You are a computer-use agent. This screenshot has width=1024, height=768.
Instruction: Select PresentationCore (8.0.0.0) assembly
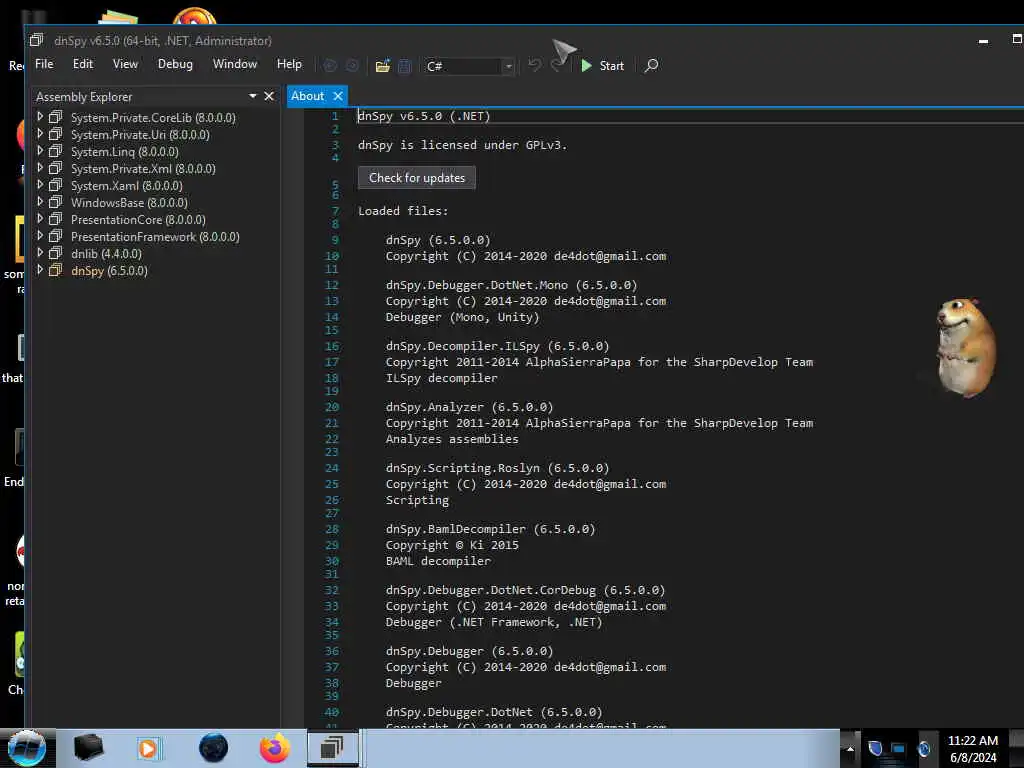point(138,219)
